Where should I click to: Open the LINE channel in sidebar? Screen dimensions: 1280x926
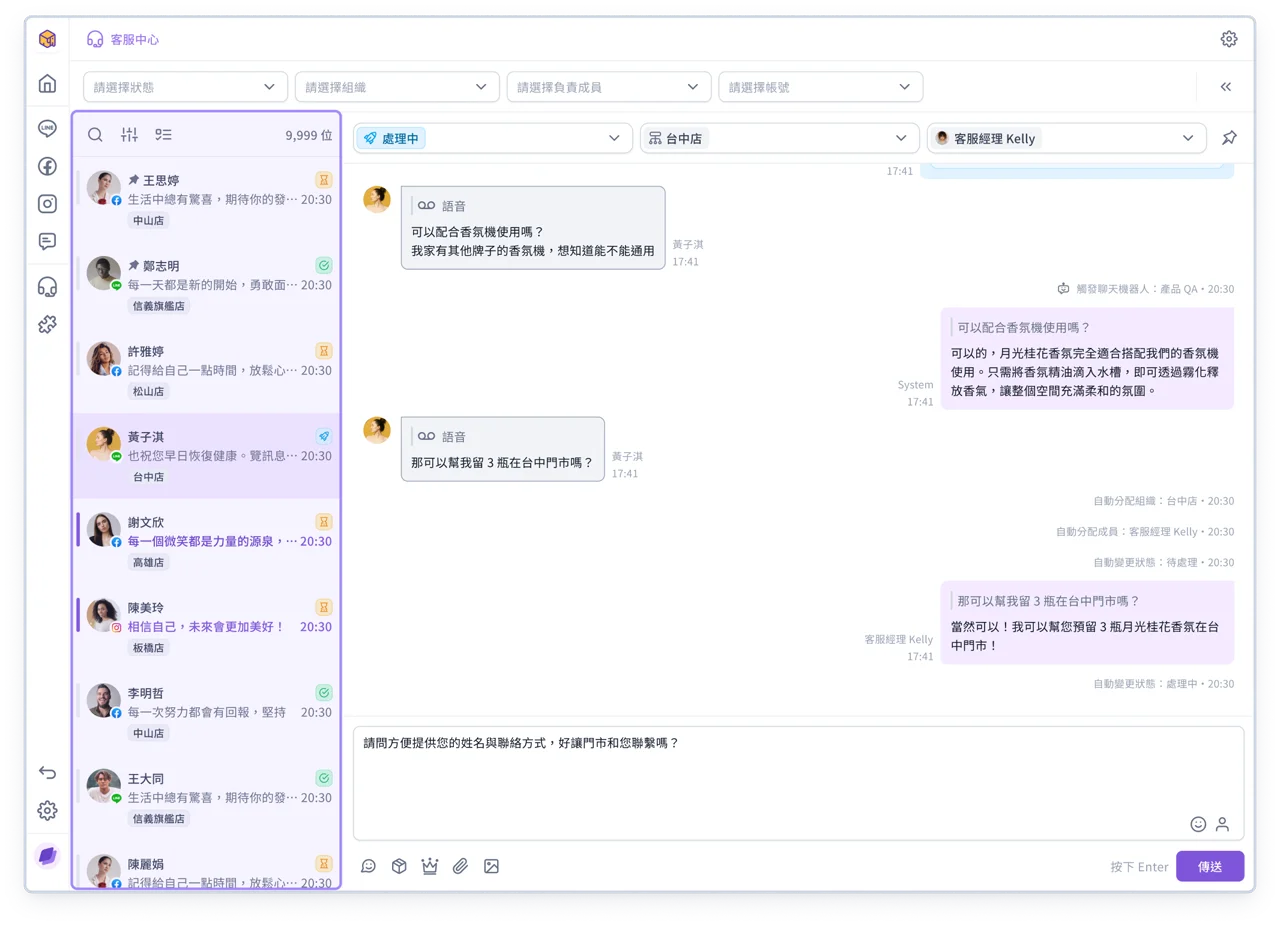(x=47, y=128)
